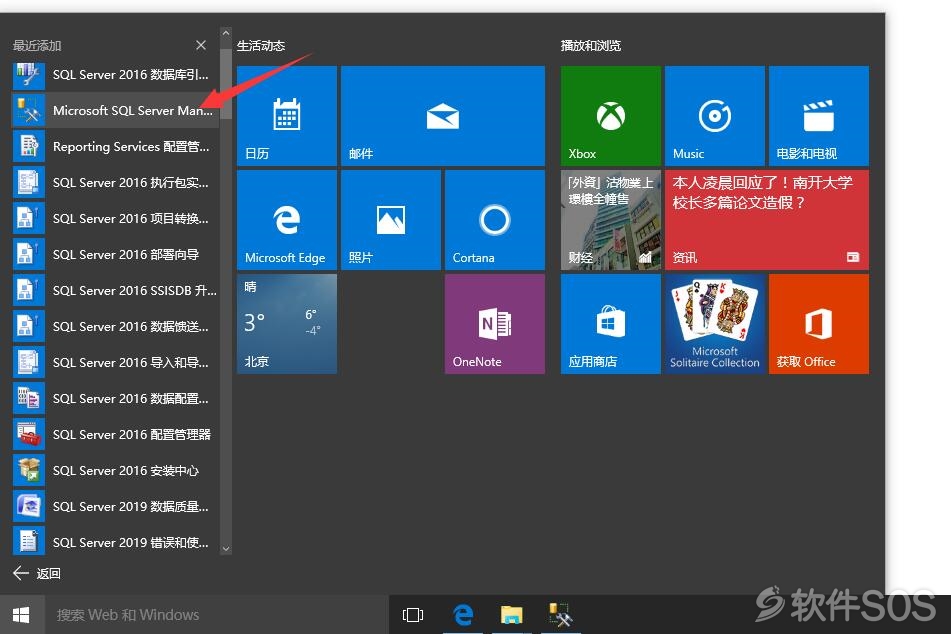Open the Music tile

[714, 116]
